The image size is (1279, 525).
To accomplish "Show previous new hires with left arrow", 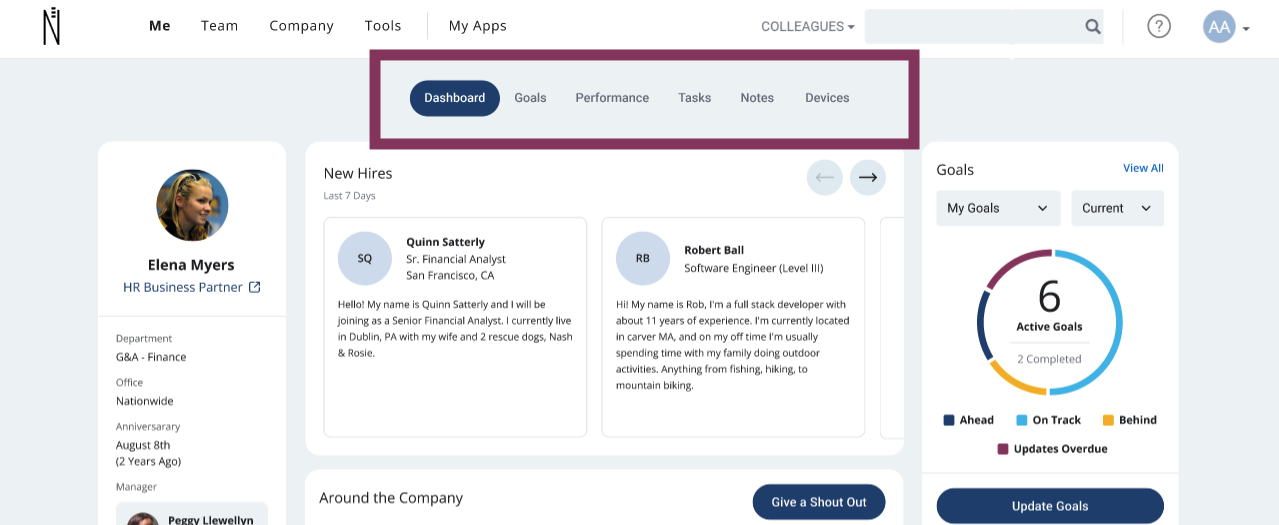I will click(x=825, y=177).
